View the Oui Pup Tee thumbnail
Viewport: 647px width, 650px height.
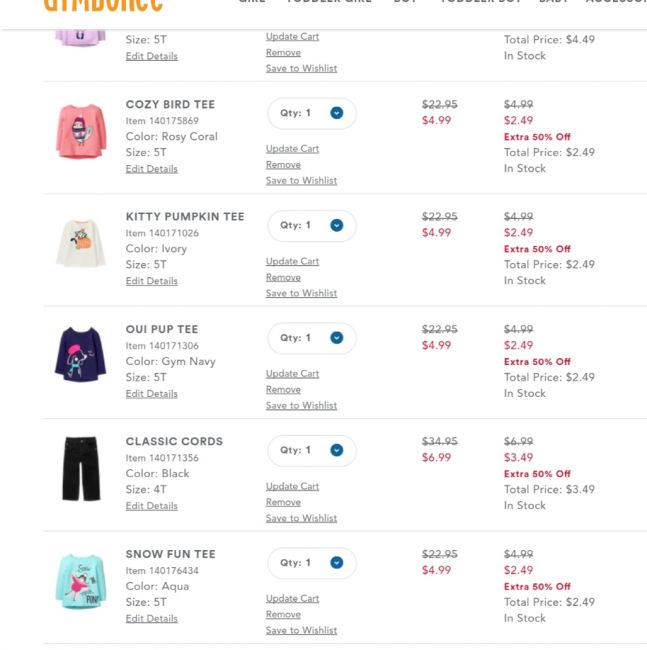tap(80, 355)
